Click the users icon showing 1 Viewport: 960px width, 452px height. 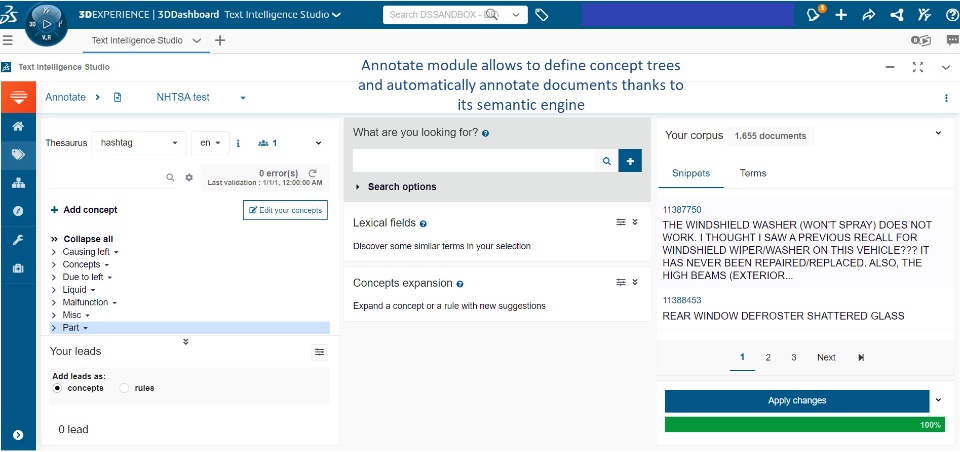[268, 143]
